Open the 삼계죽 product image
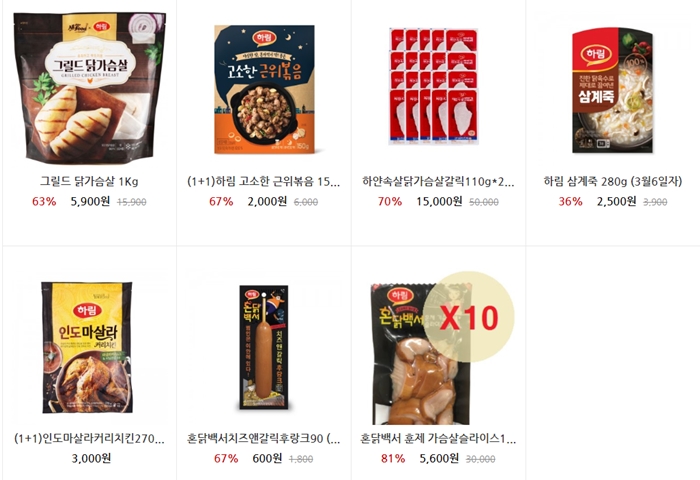700x480 pixels. coord(612,91)
